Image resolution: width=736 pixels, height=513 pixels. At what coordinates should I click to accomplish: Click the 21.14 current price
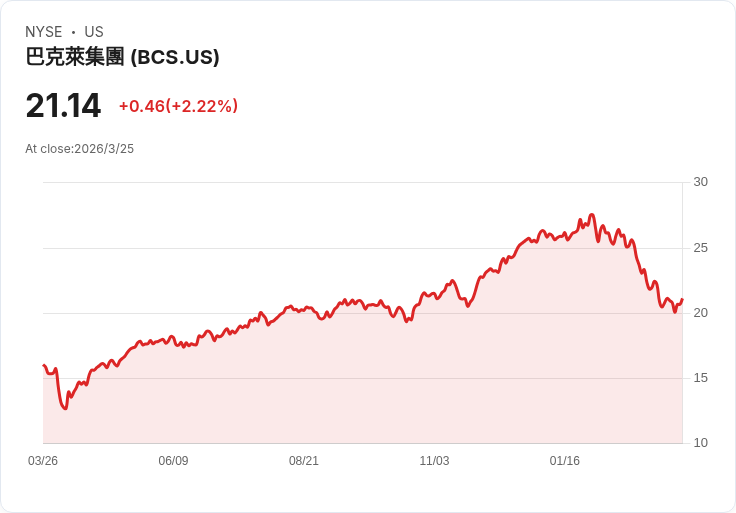(63, 106)
